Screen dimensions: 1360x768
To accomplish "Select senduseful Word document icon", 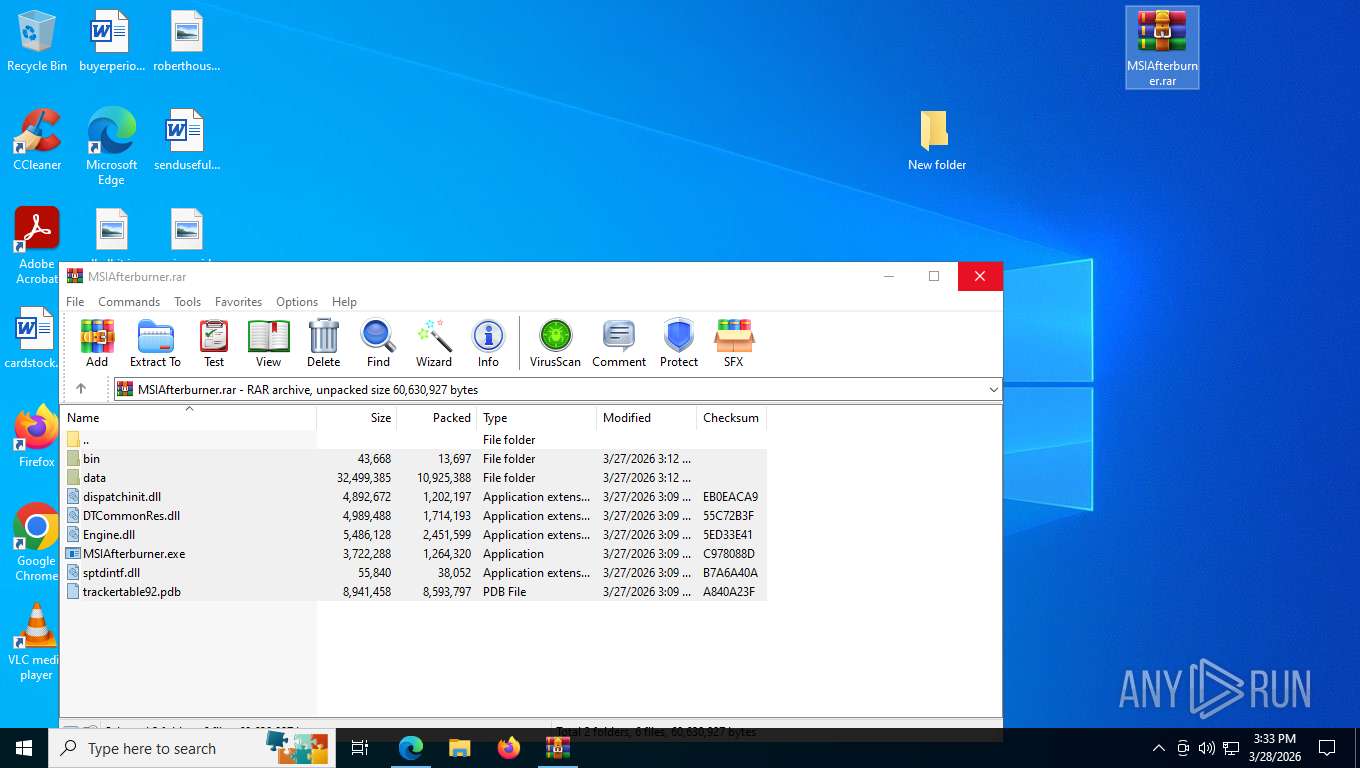I will (x=187, y=140).
